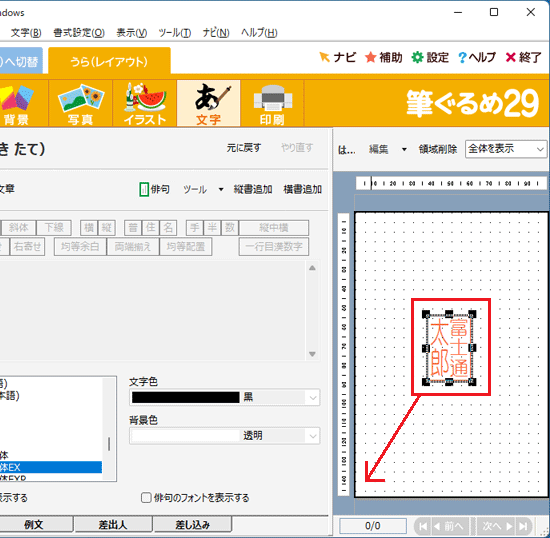Toggle 縦中横 formatting

click(x=274, y=228)
